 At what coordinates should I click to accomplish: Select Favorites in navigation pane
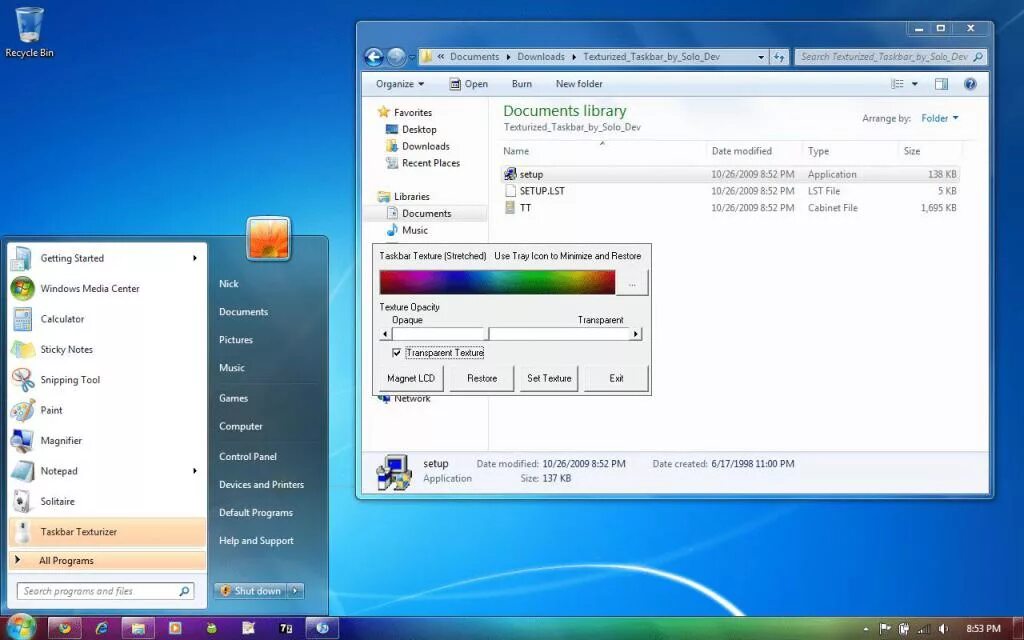(405, 112)
